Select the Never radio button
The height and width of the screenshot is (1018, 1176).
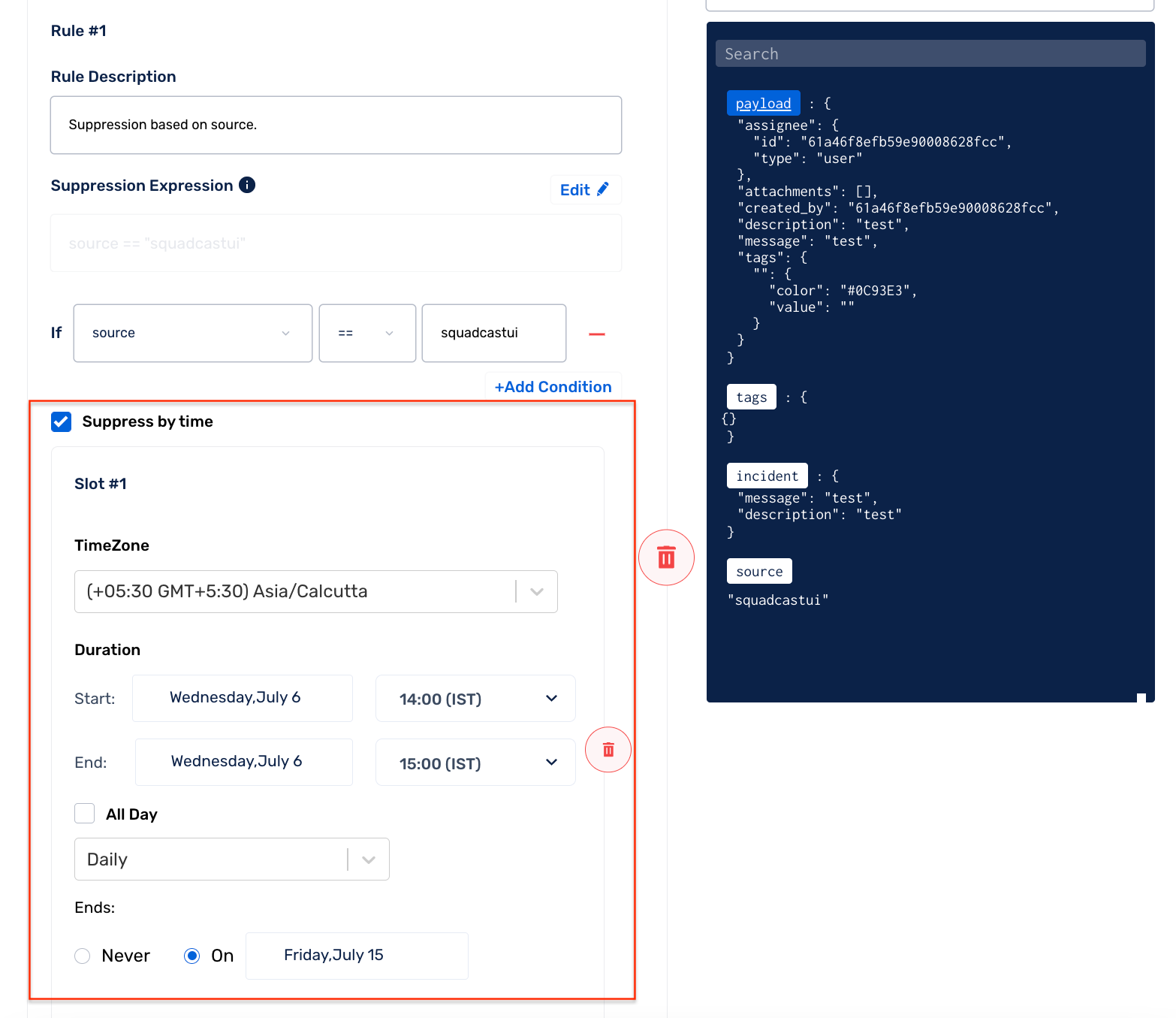point(83,956)
